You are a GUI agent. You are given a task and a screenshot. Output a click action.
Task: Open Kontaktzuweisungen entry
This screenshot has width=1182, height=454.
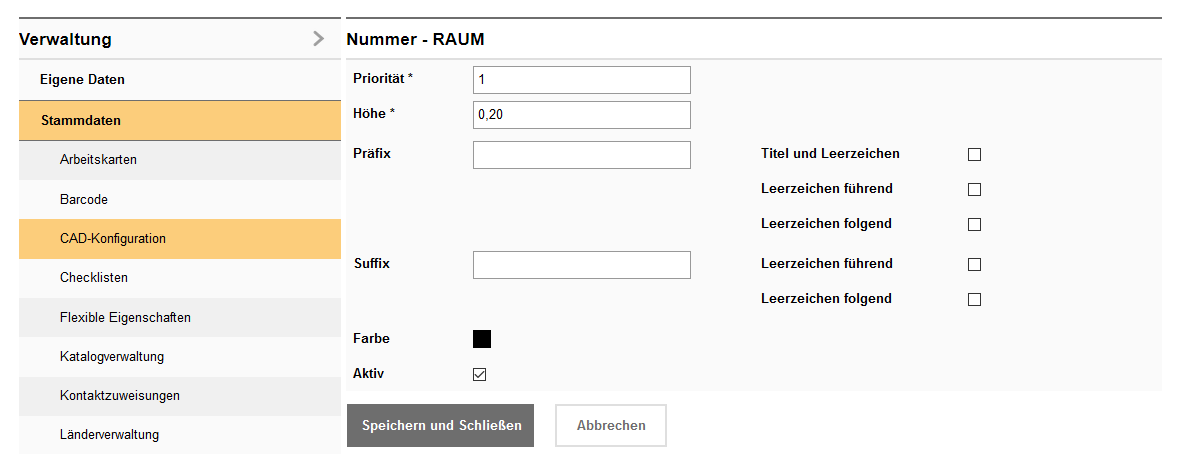pos(120,395)
